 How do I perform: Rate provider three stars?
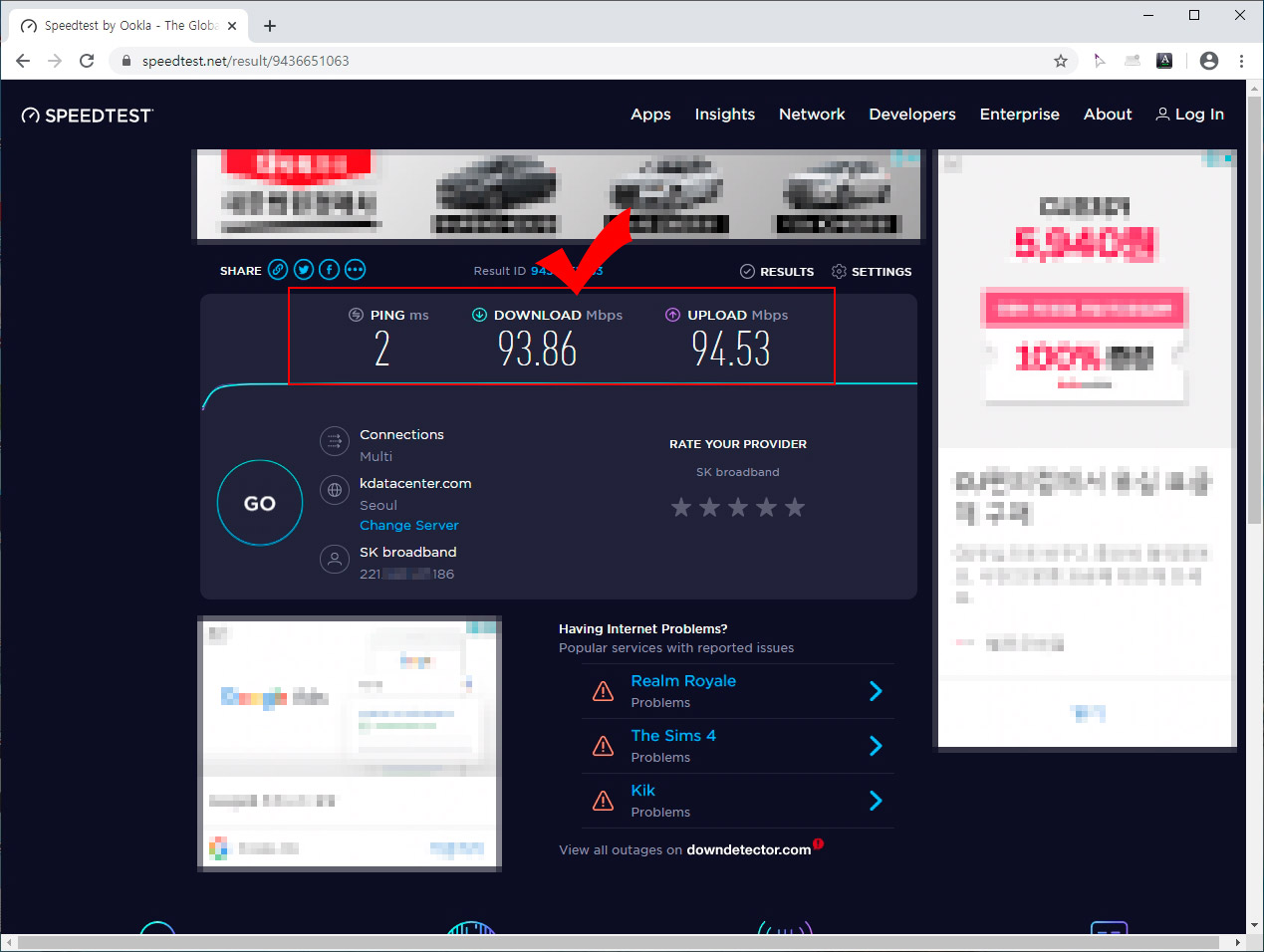tap(738, 508)
